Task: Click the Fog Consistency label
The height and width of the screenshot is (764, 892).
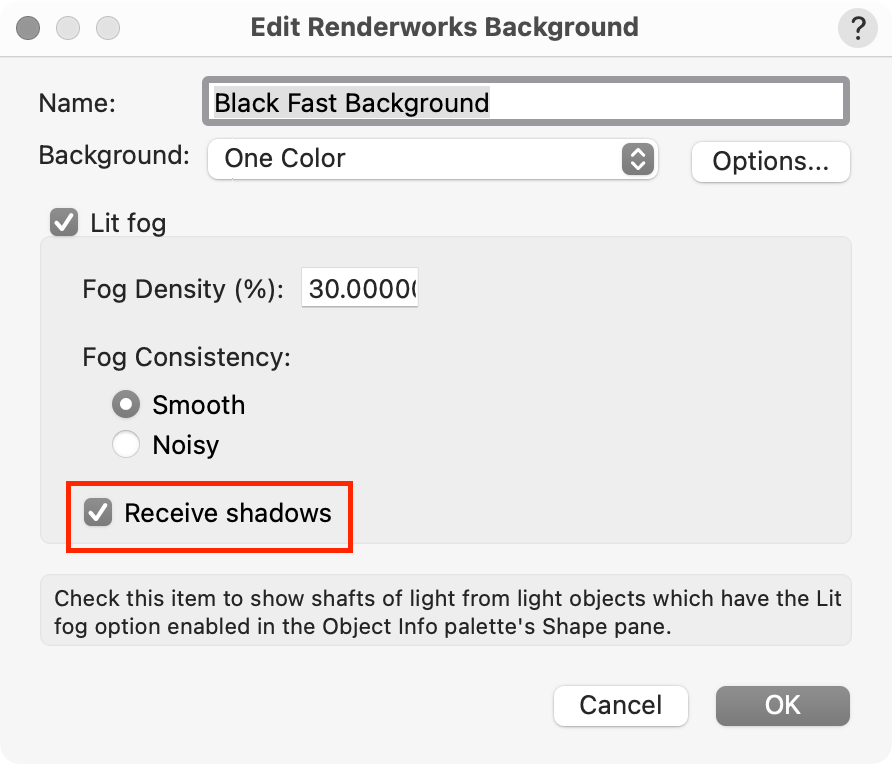Action: (186, 357)
